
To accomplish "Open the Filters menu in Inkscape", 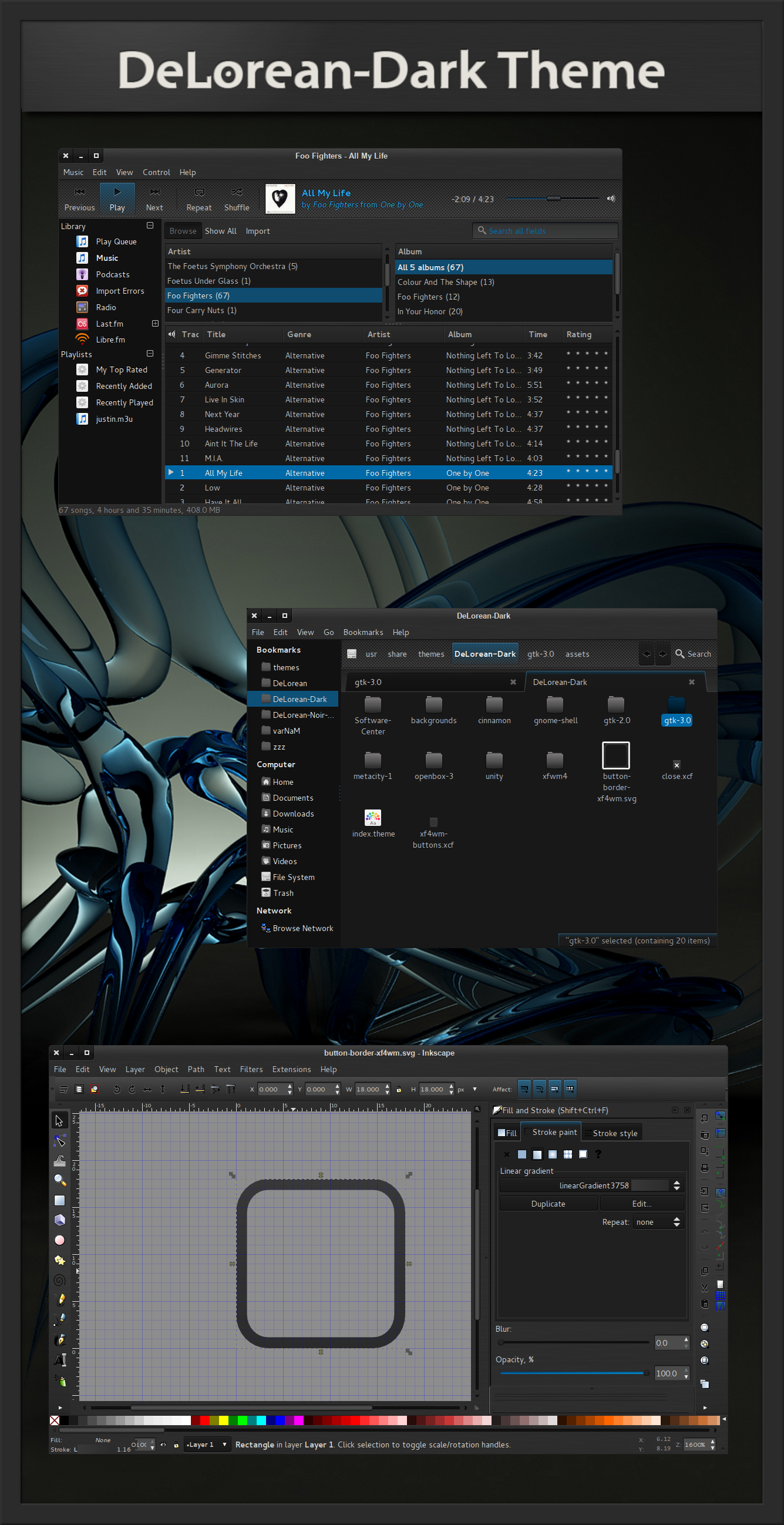I will point(251,1069).
